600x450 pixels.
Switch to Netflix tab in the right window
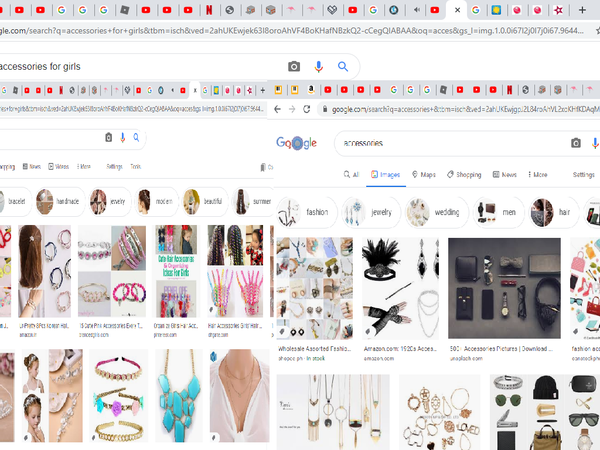[x=509, y=90]
